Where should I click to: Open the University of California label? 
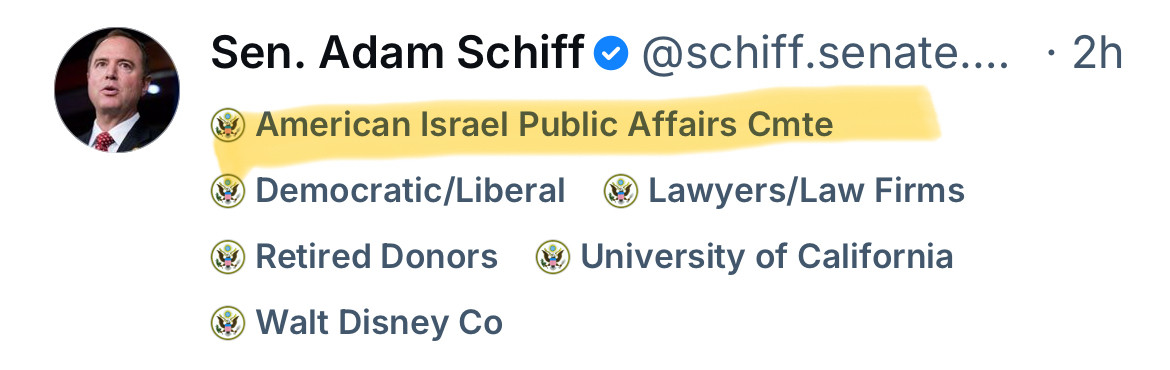click(767, 257)
